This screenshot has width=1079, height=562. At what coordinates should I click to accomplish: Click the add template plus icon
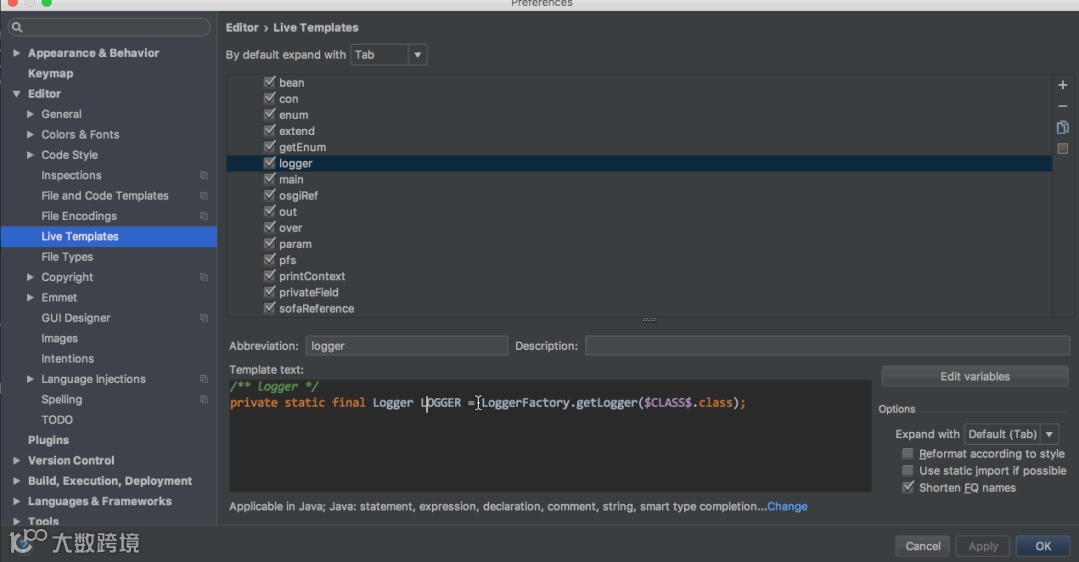1062,86
